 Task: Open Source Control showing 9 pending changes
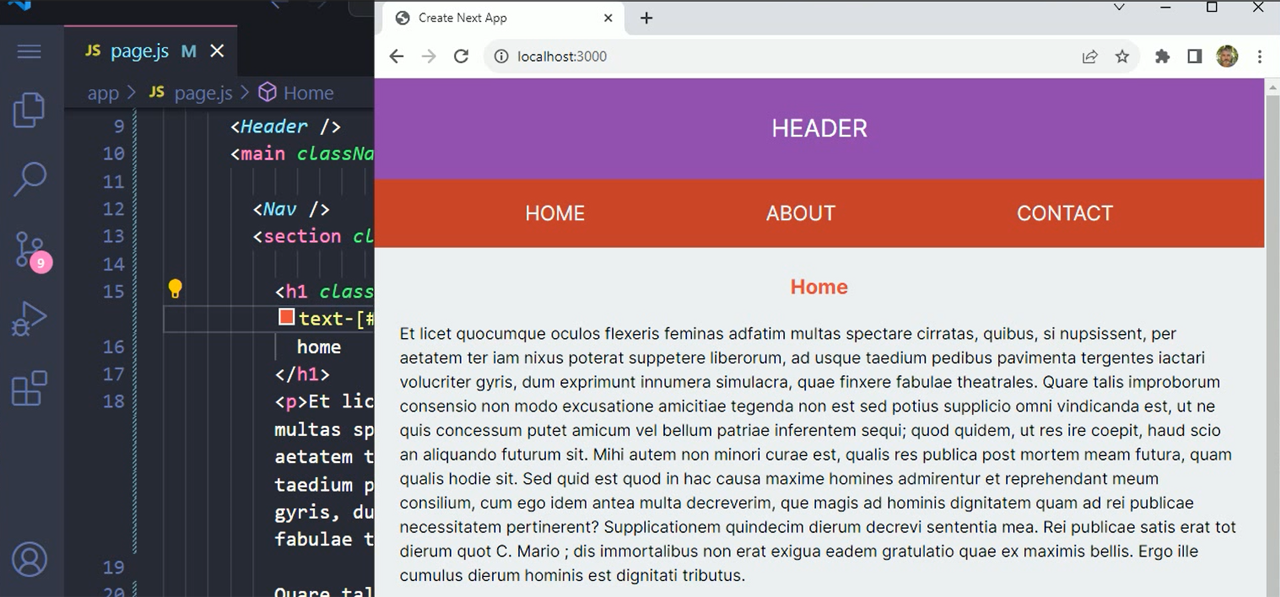tap(29, 250)
